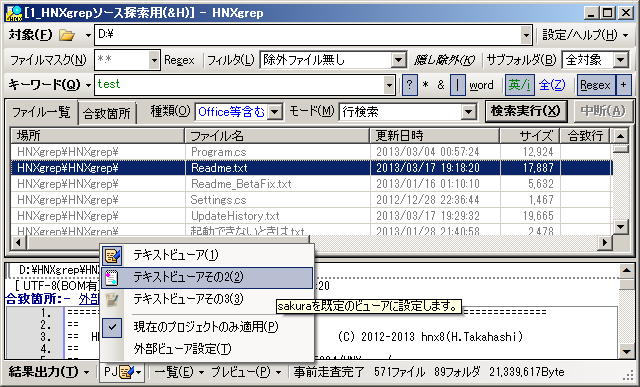Select the Readme.txt file row

[x=311, y=168]
